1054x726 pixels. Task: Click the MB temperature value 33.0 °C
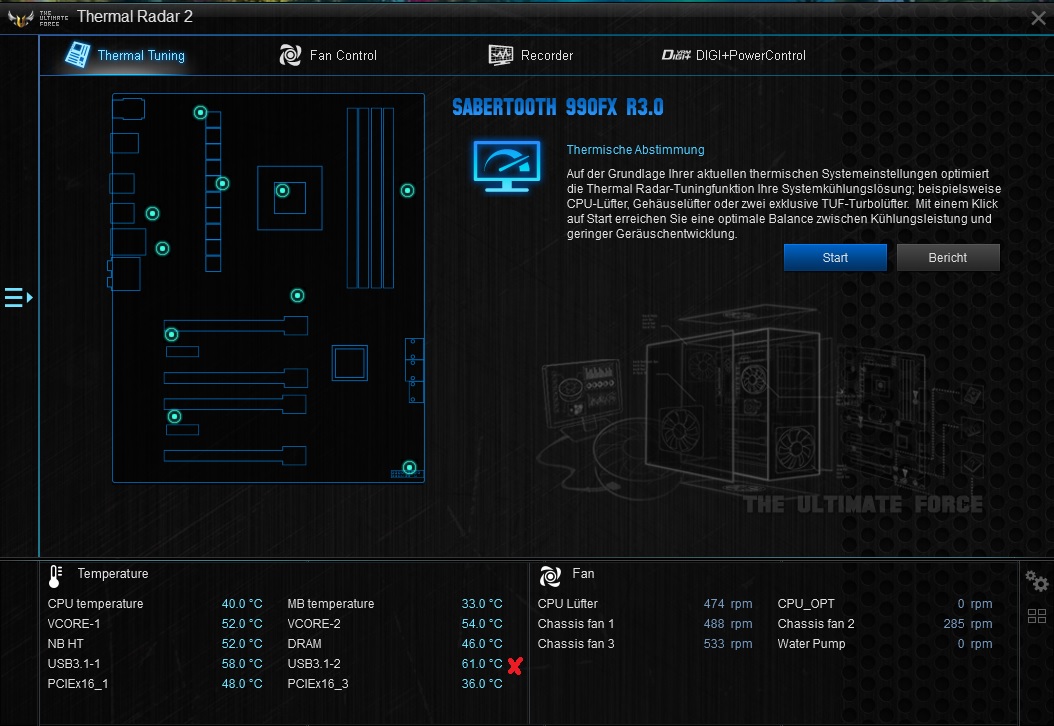tap(482, 604)
